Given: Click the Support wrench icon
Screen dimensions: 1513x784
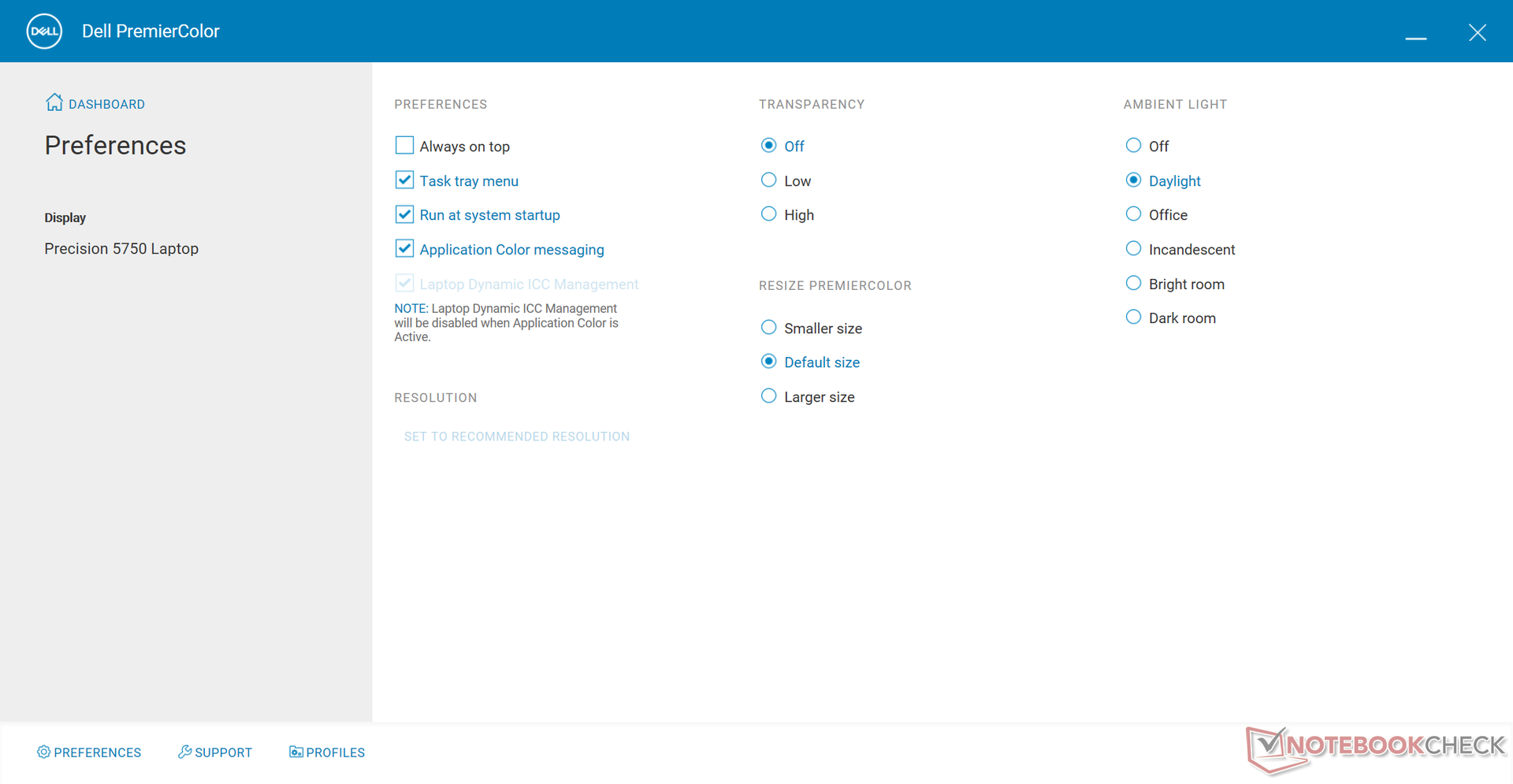Looking at the screenshot, I should [x=184, y=752].
